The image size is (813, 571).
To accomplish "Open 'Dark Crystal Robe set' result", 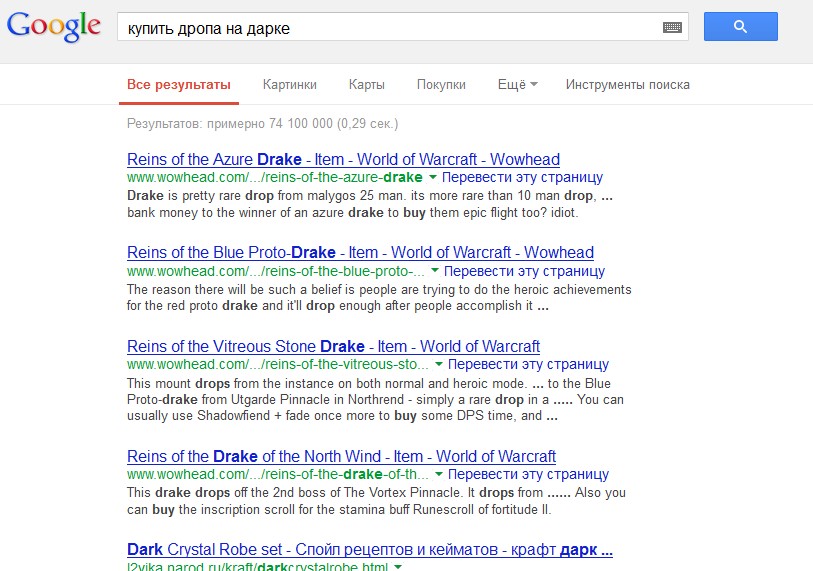I will coord(370,549).
